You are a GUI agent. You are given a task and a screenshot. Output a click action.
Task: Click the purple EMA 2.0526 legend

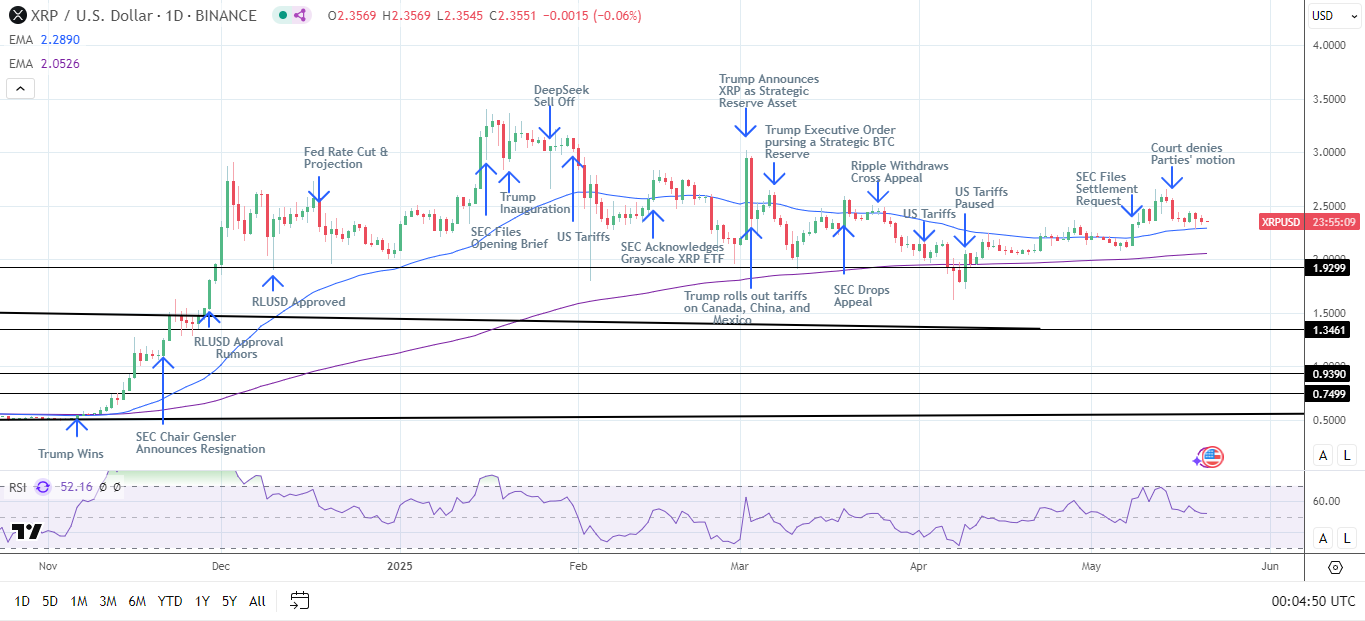click(x=43, y=63)
